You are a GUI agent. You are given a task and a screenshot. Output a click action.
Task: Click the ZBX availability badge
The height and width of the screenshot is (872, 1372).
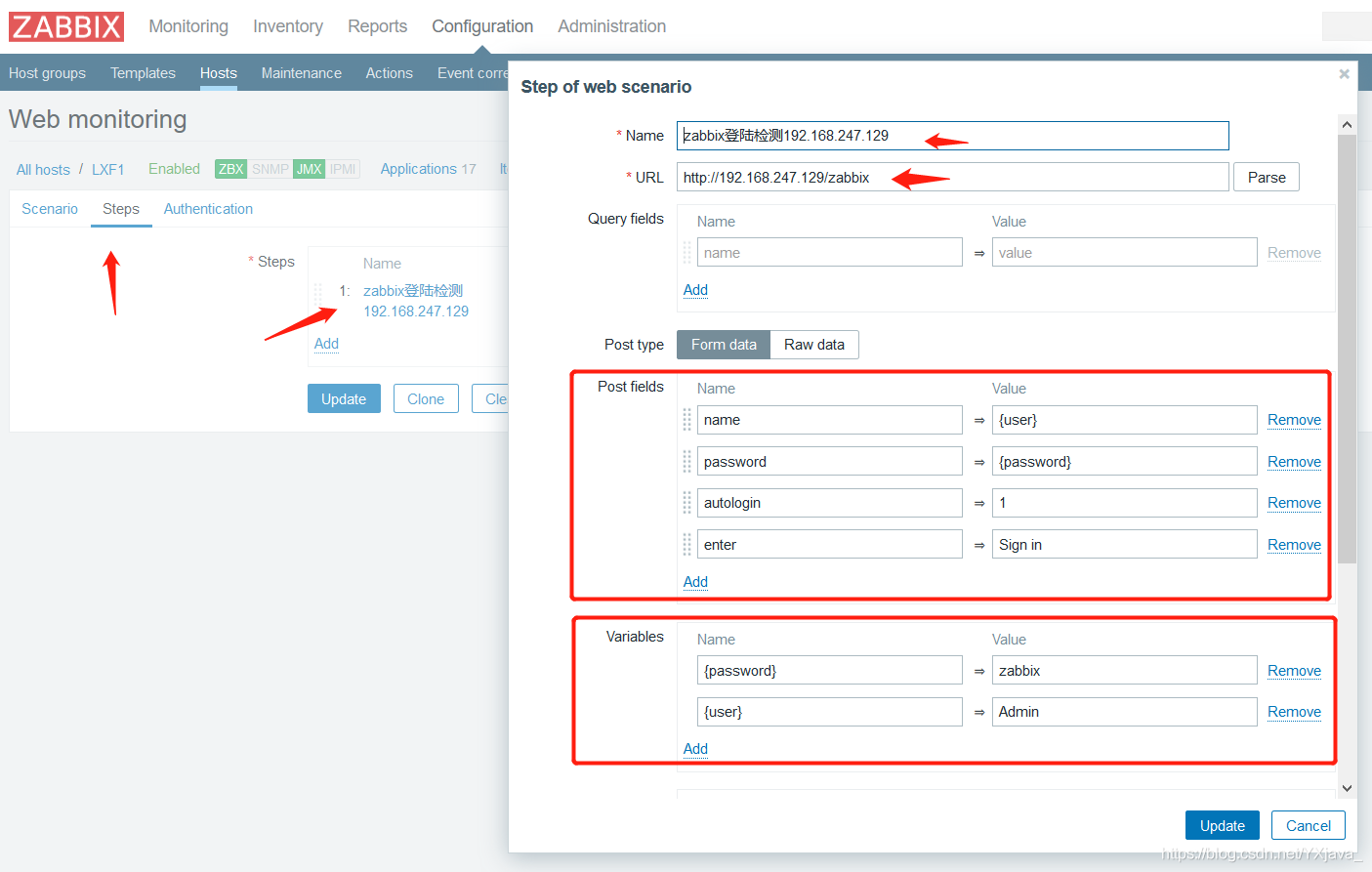click(x=231, y=169)
